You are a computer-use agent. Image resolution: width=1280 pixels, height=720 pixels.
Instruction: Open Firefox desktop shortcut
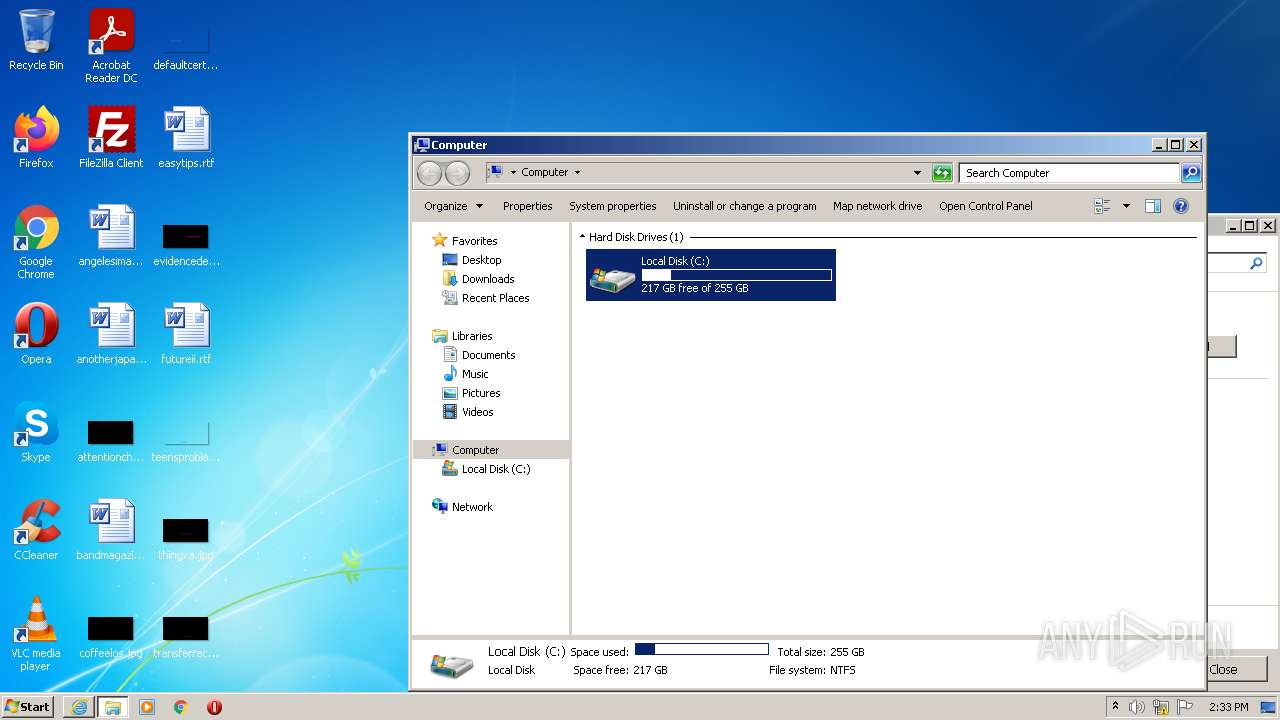(36, 137)
